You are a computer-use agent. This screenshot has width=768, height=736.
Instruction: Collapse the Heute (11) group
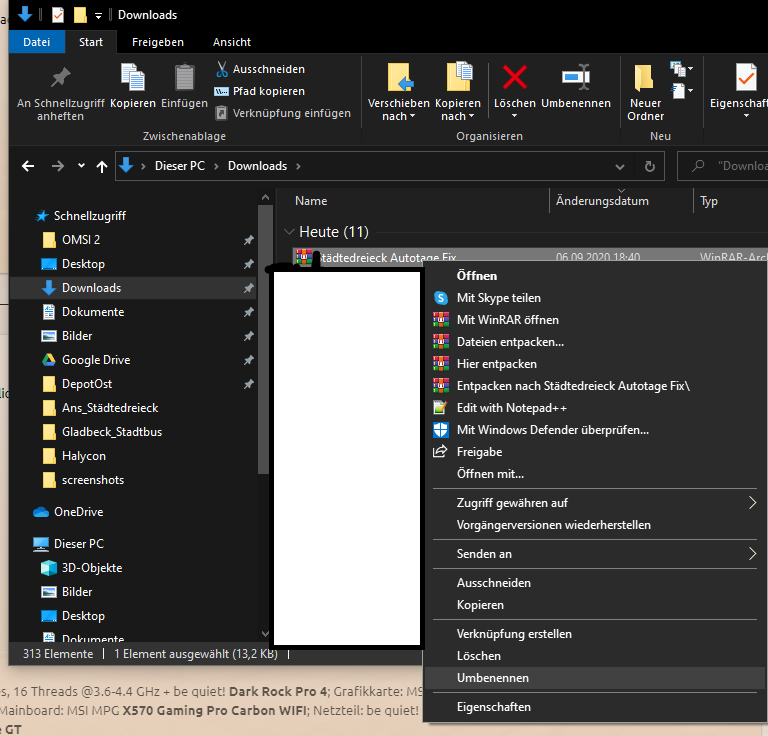(x=289, y=232)
